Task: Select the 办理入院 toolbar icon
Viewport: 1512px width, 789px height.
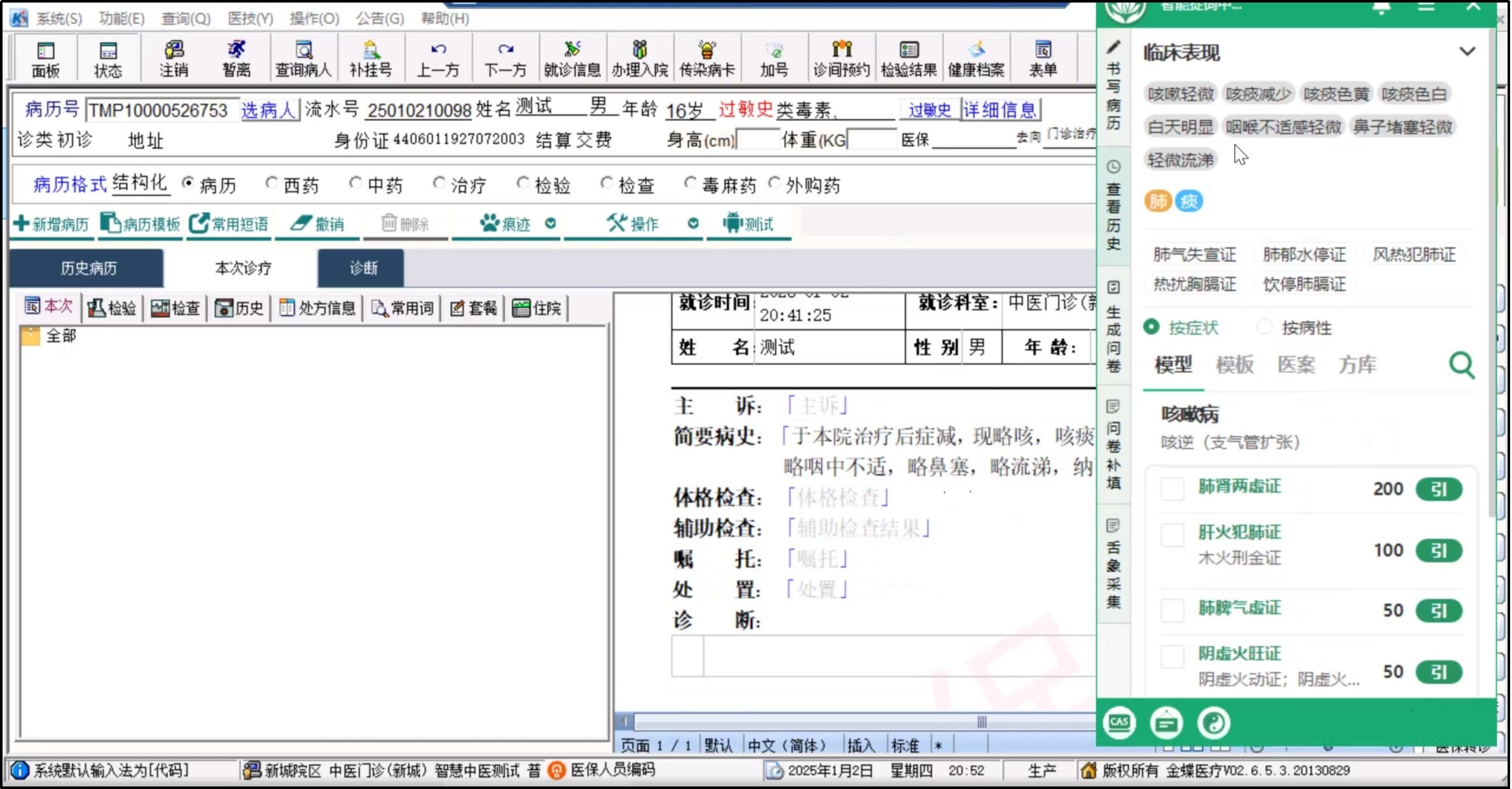Action: pyautogui.click(x=640, y=58)
